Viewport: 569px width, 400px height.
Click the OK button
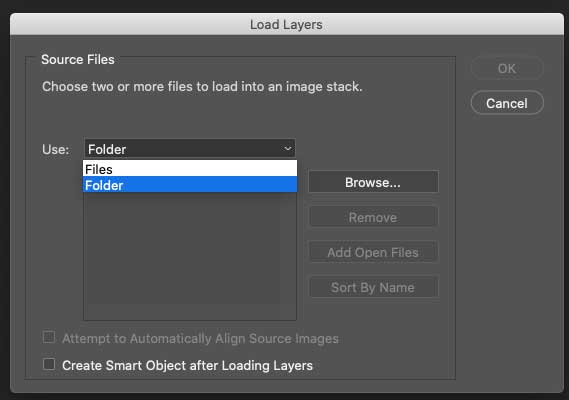(x=507, y=68)
